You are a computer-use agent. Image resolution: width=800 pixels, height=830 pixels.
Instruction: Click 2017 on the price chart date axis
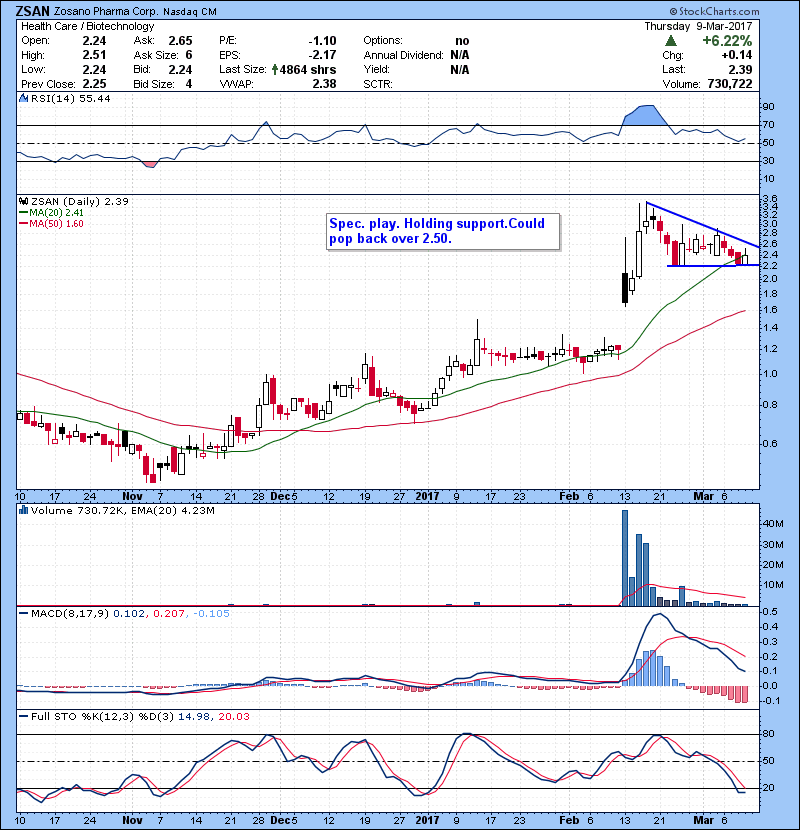(x=427, y=497)
